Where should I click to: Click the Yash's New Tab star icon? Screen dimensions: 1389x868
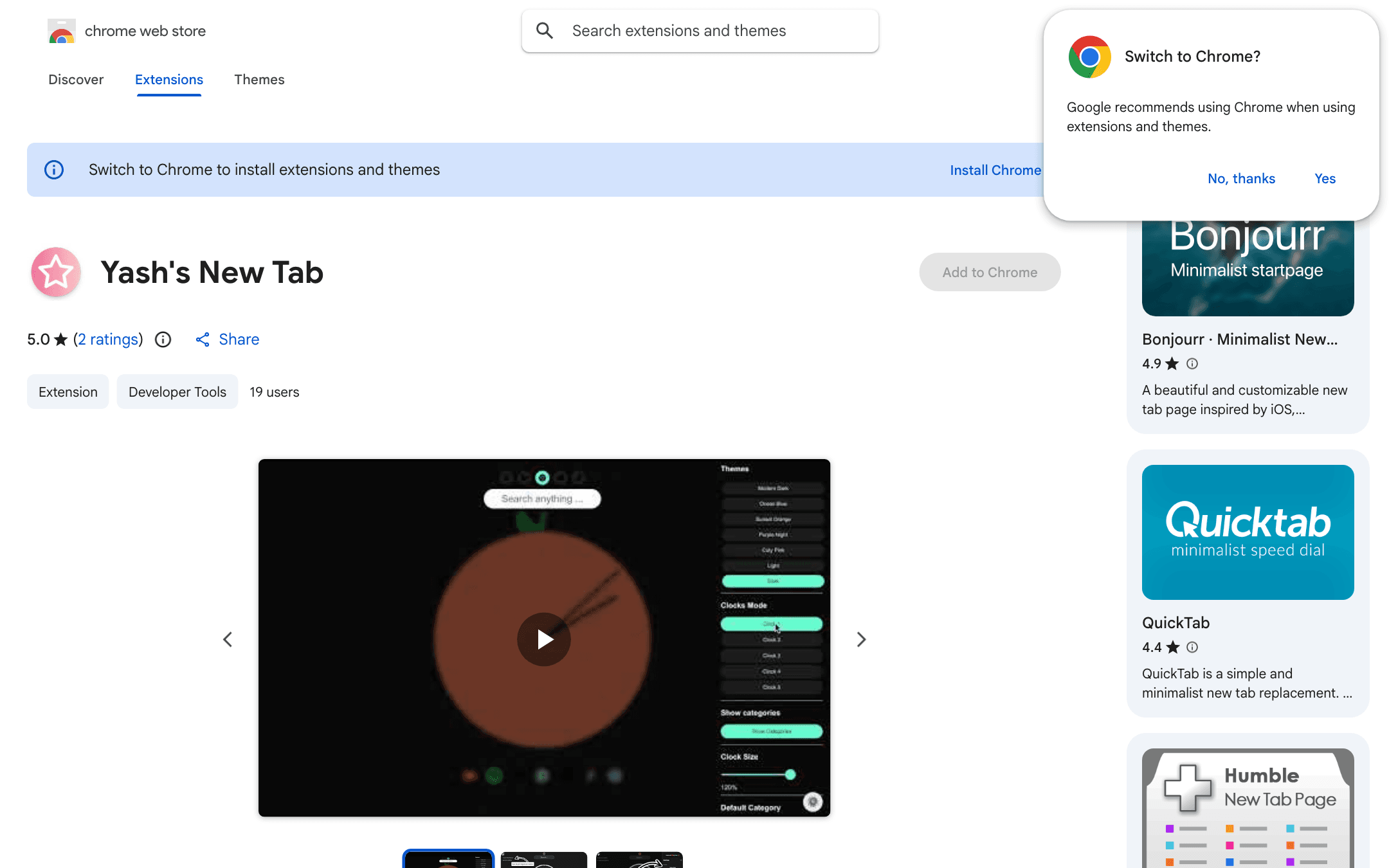coord(56,272)
